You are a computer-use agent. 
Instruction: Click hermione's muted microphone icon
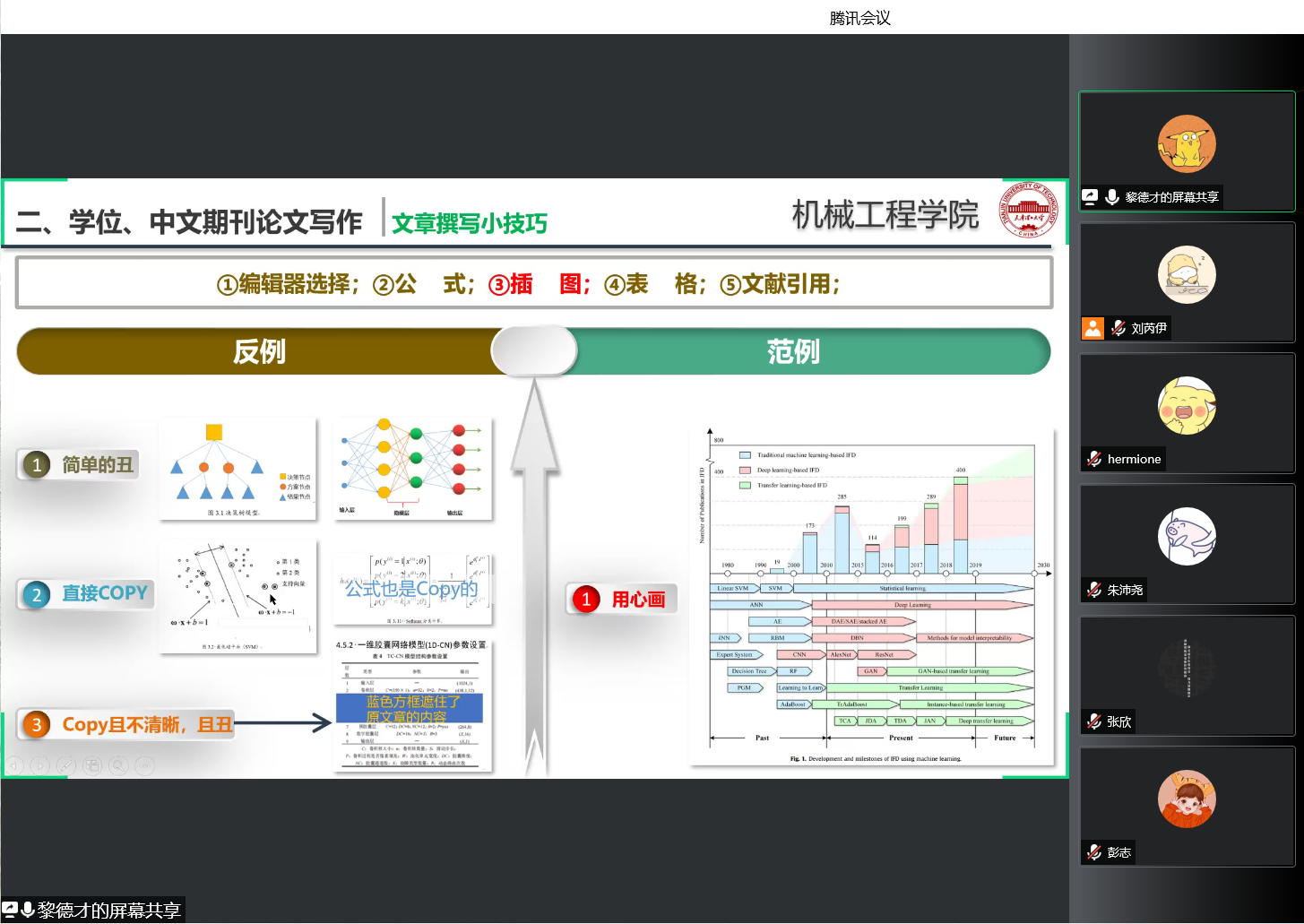pyautogui.click(x=1094, y=459)
